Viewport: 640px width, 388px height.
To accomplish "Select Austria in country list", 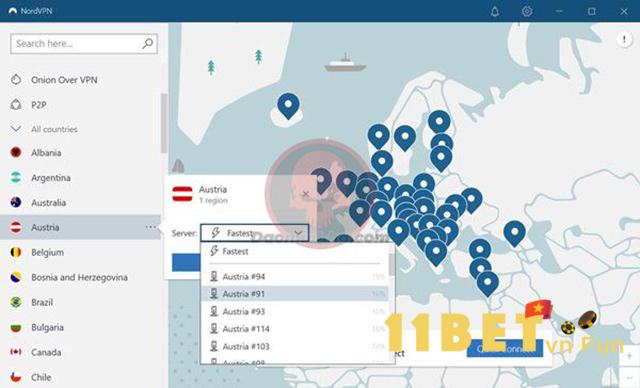I will click(81, 227).
